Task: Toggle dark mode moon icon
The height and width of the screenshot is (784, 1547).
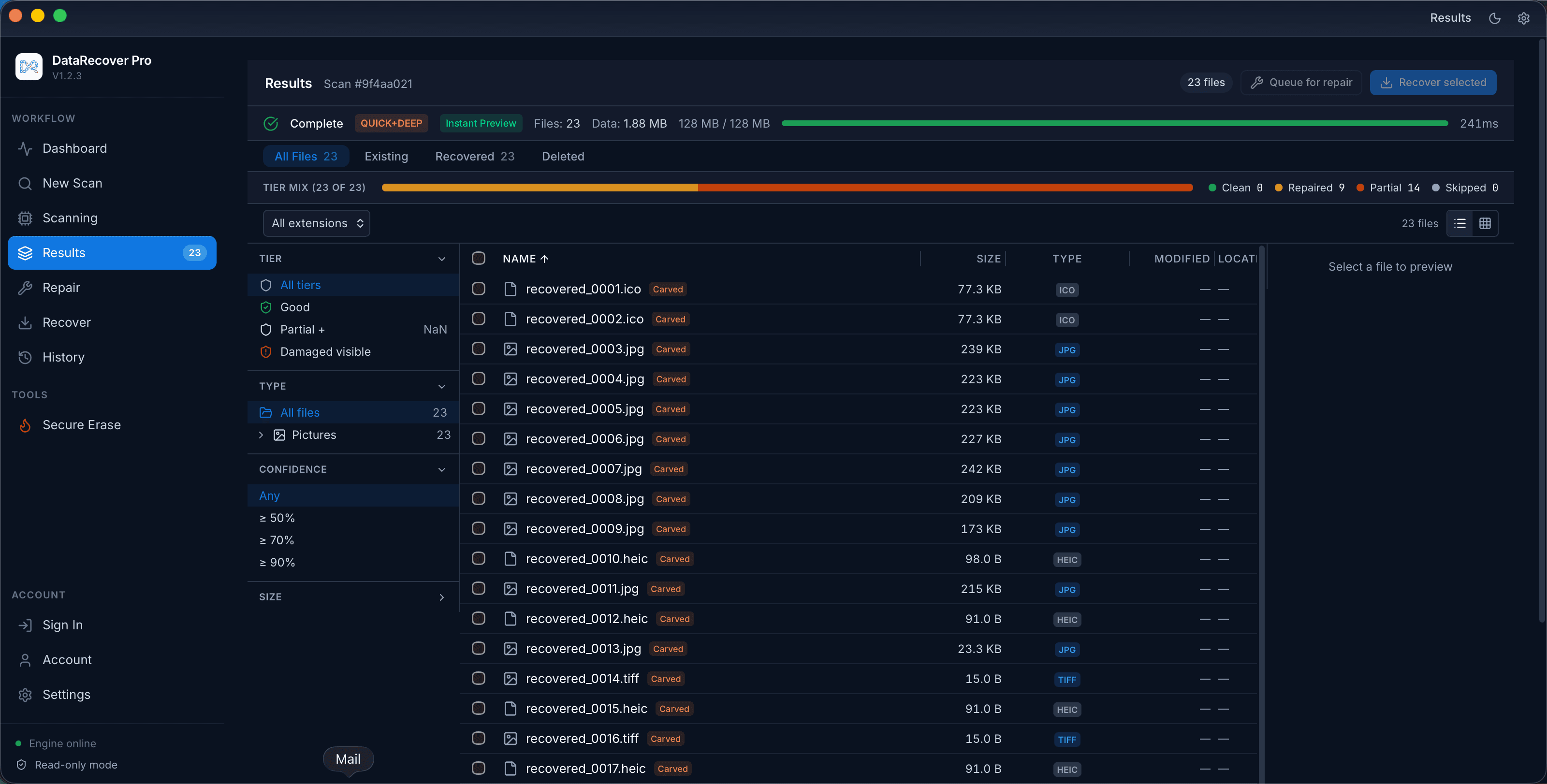Action: click(x=1495, y=18)
